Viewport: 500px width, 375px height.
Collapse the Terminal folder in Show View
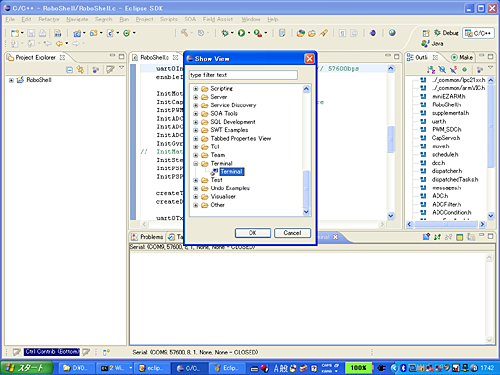[196, 163]
